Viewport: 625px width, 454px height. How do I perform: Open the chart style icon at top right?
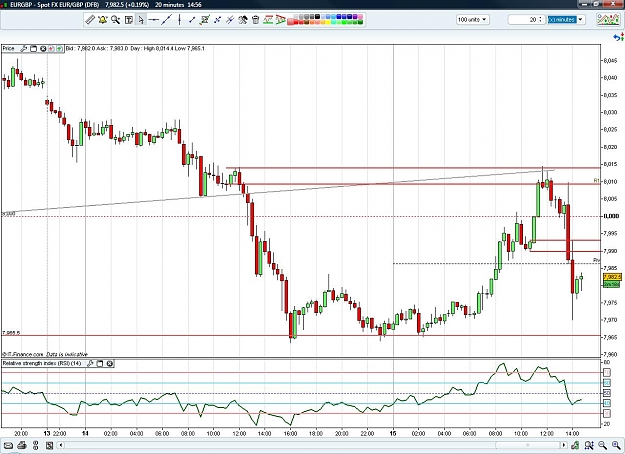(x=608, y=20)
